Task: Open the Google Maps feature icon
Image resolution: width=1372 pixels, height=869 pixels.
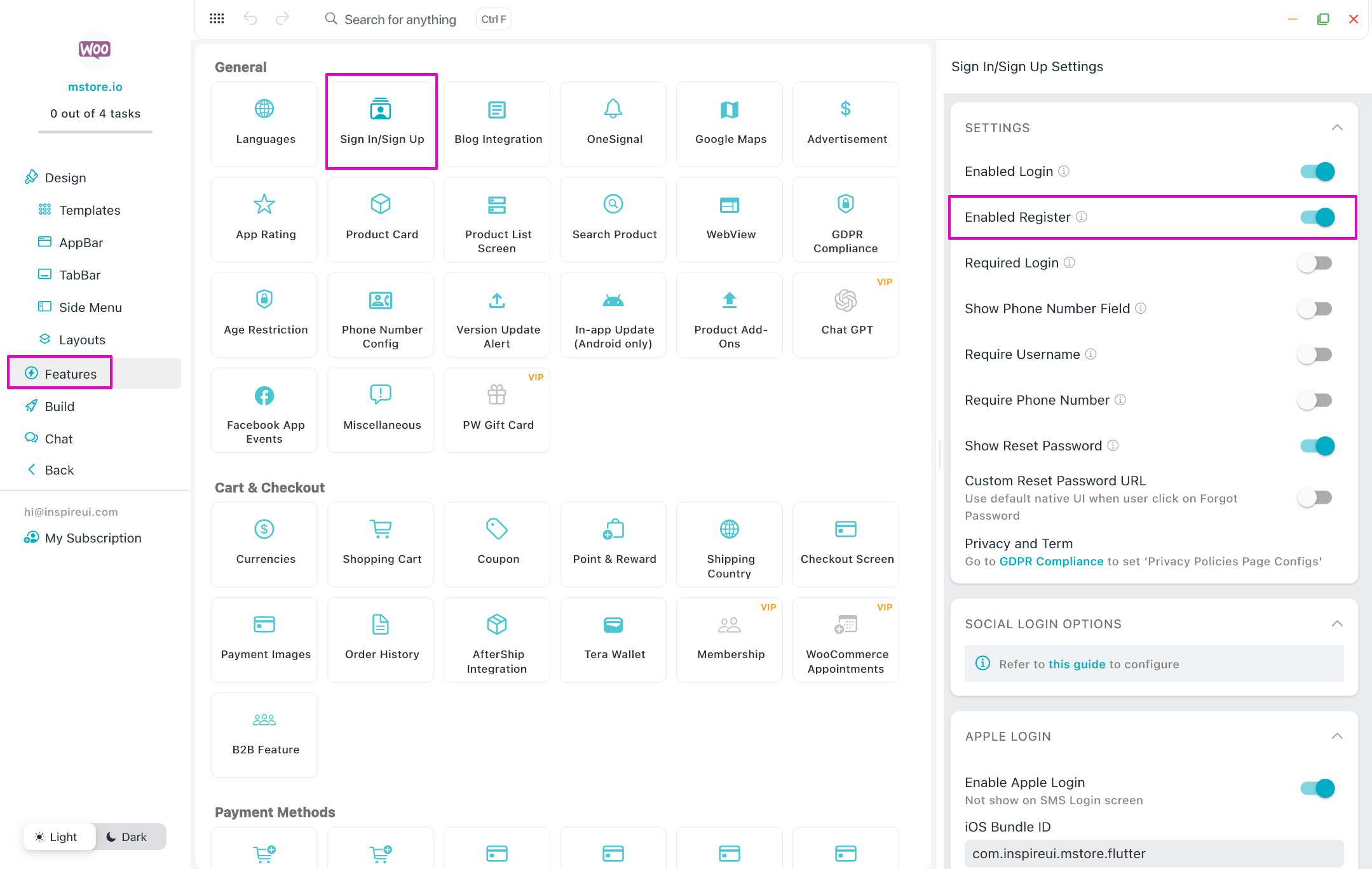Action: [729, 110]
